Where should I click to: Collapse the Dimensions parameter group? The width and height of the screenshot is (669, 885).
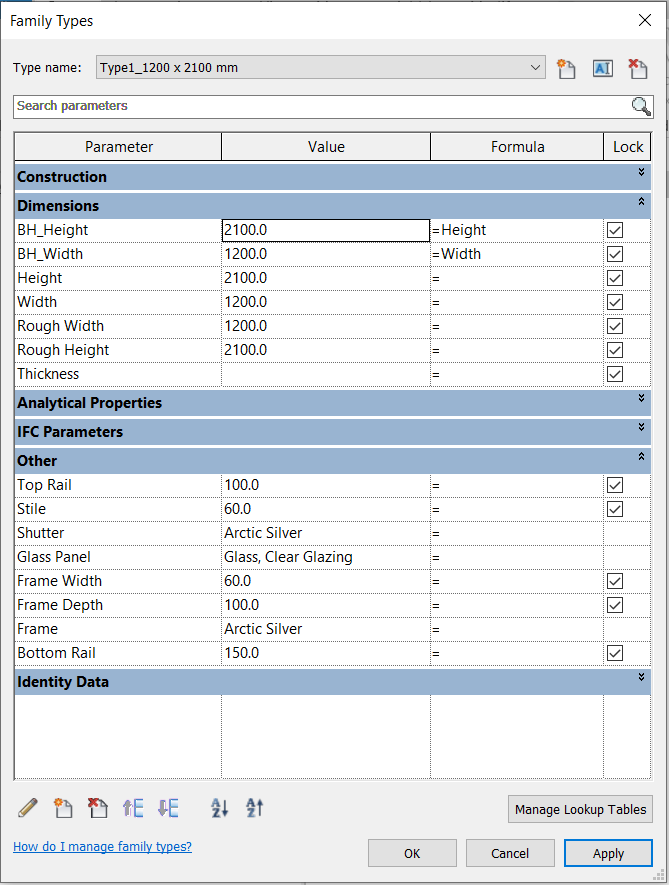click(x=641, y=203)
